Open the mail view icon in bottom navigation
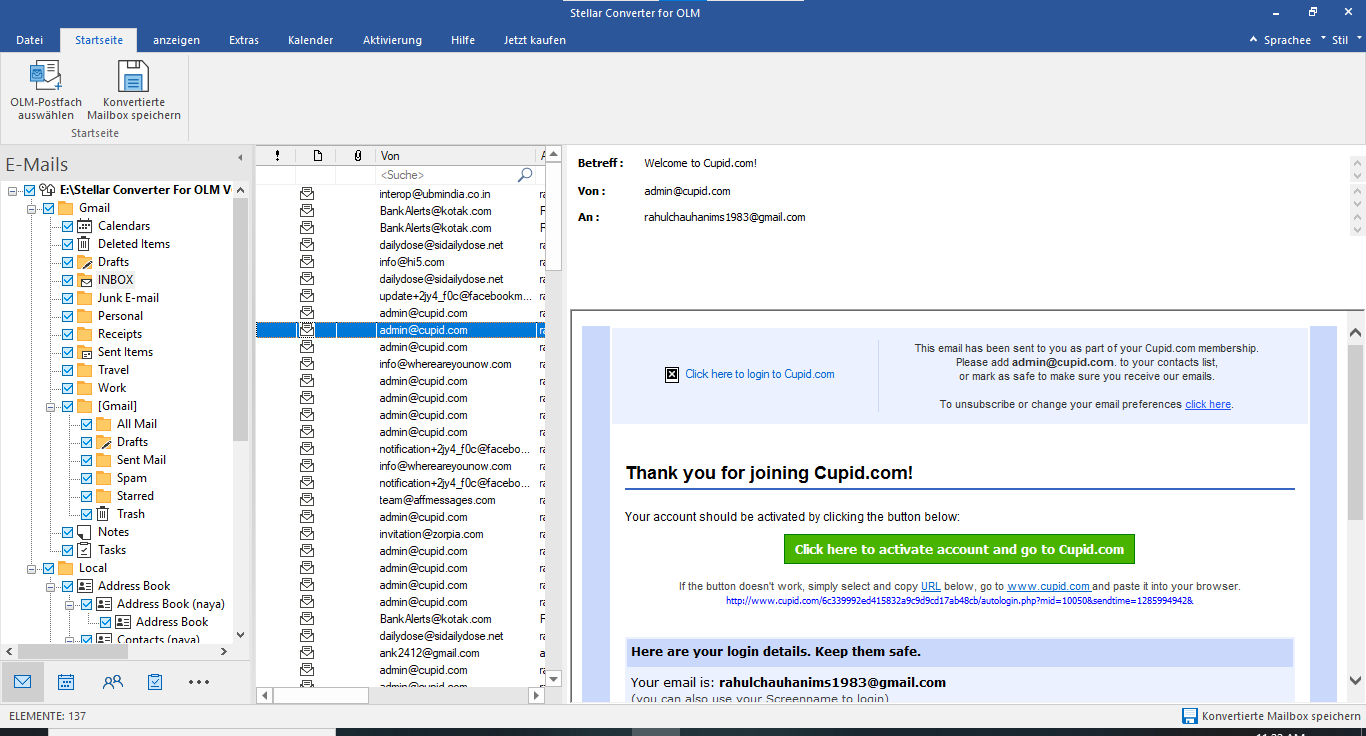 pos(22,682)
